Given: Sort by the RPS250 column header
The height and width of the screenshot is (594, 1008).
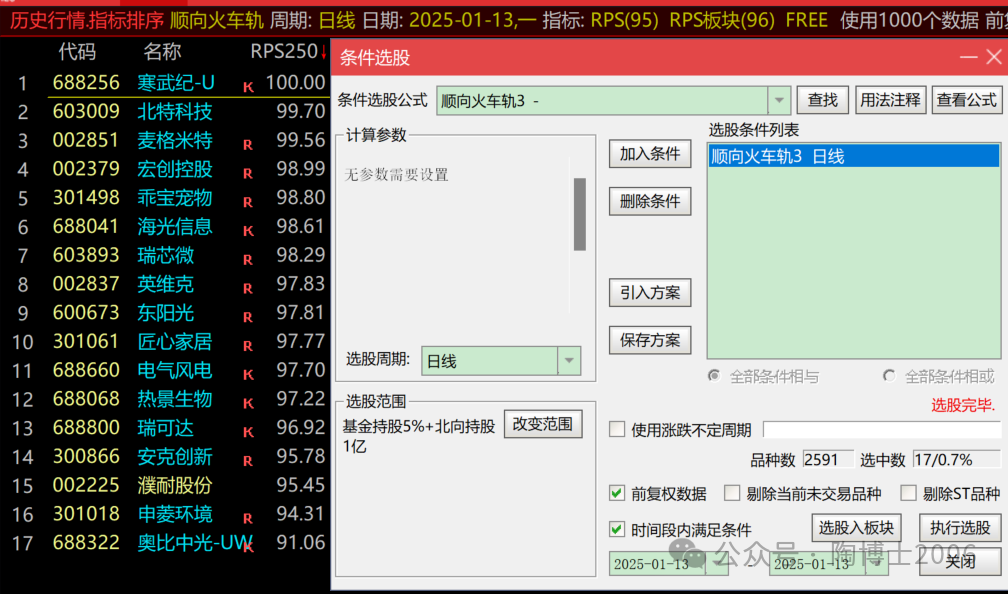Looking at the screenshot, I should pos(284,51).
